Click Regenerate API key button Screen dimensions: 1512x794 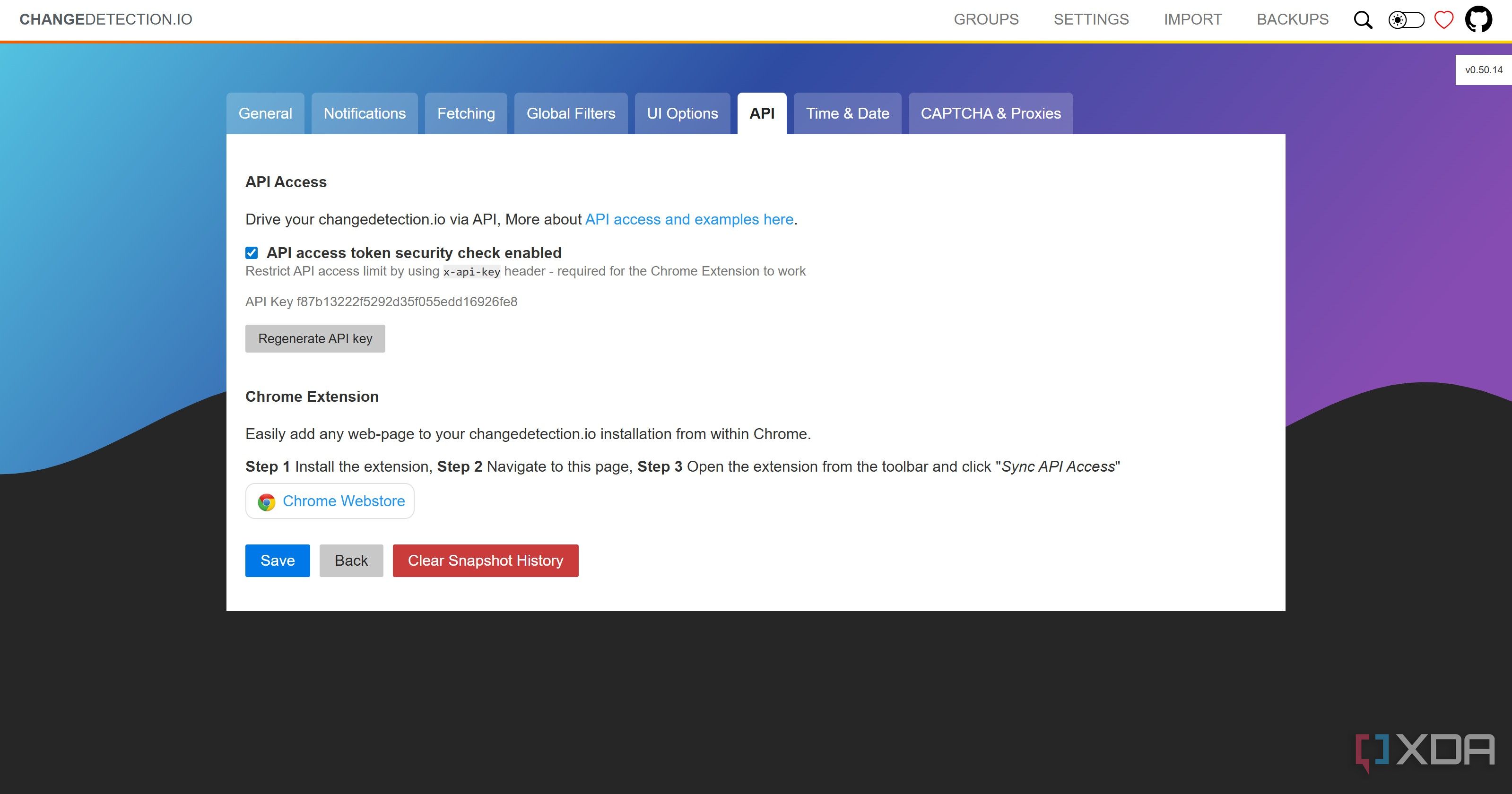(x=315, y=338)
